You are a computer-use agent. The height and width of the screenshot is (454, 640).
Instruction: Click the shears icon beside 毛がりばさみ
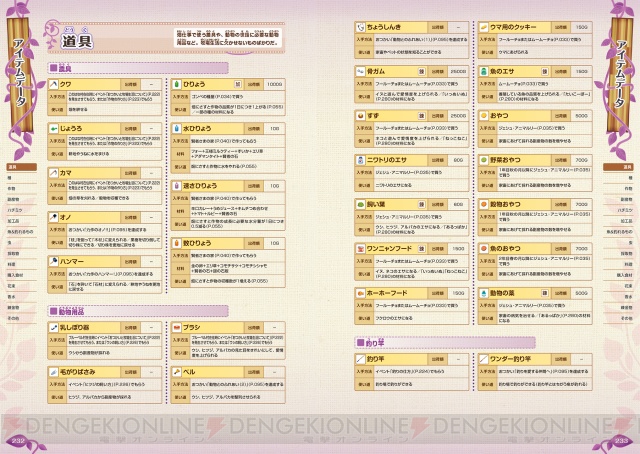53,372
